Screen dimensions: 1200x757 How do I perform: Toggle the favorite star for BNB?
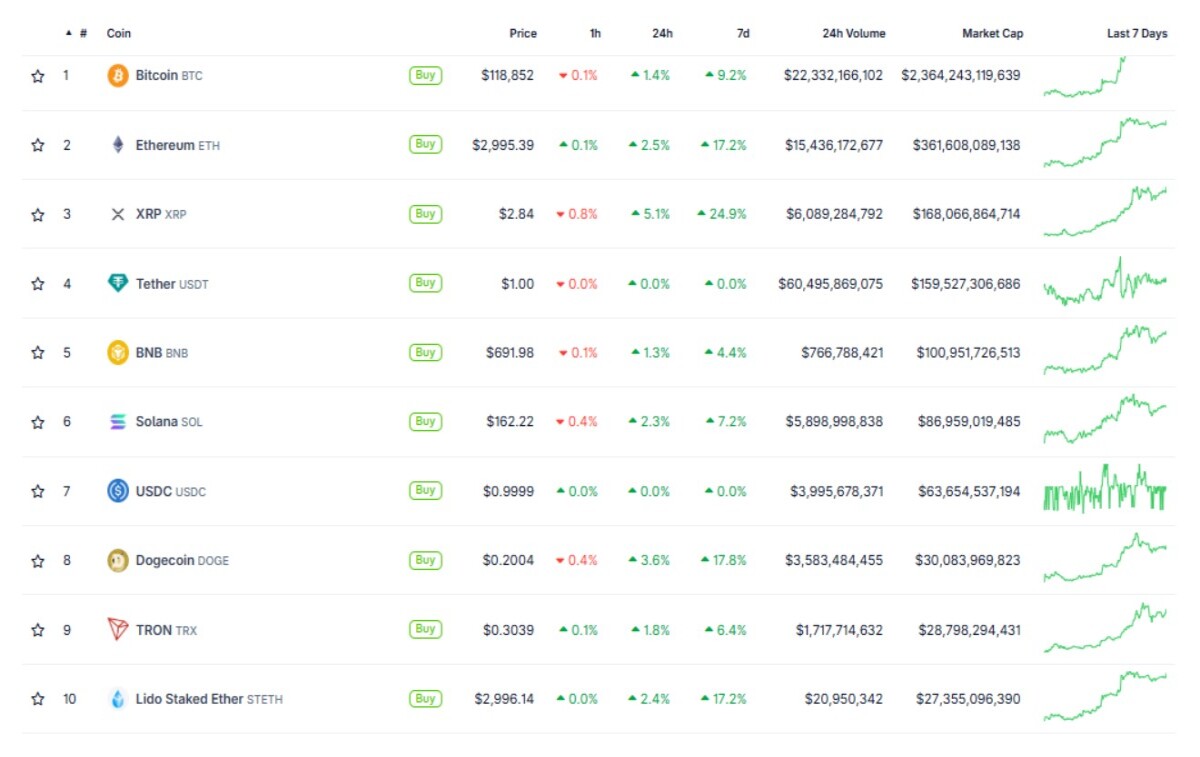click(38, 353)
